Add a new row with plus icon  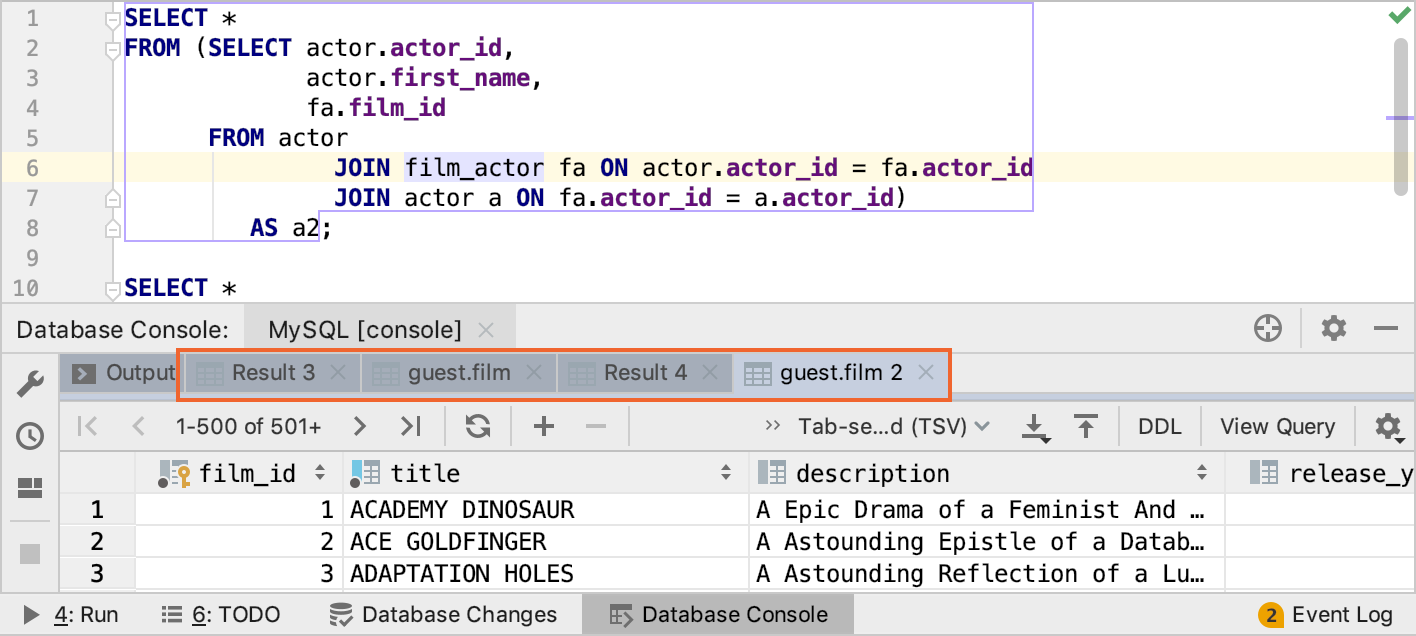[544, 427]
